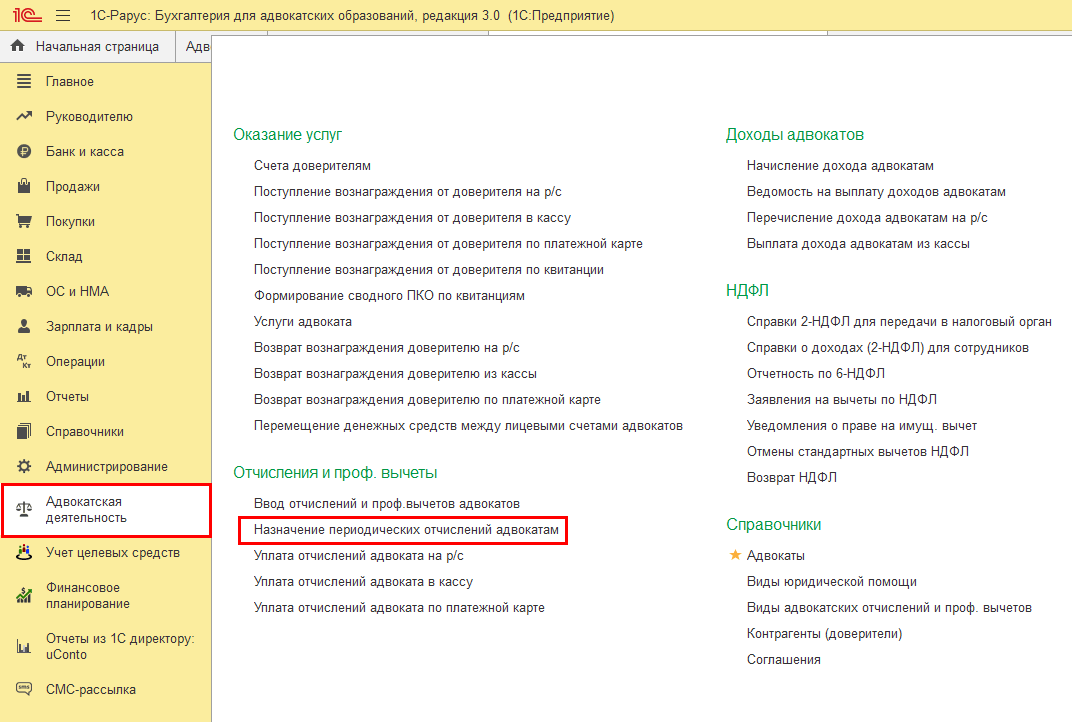Click the СМС-рассылка message icon
The height and width of the screenshot is (722, 1072).
pos(25,689)
